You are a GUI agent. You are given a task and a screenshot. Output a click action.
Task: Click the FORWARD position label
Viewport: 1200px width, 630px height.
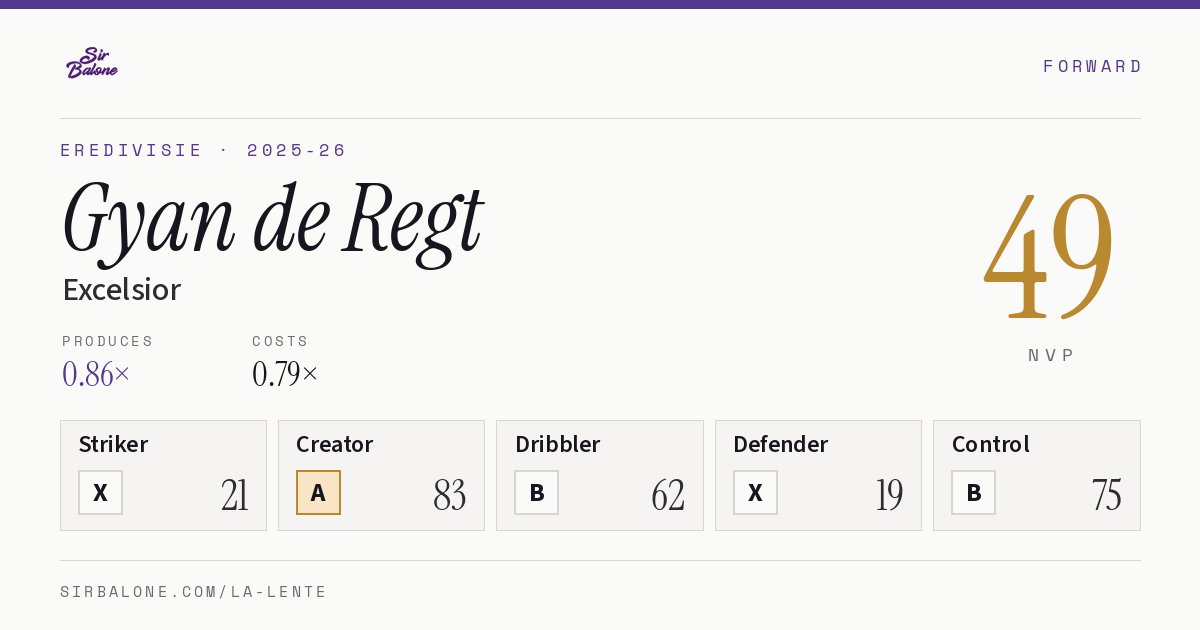pos(1092,66)
